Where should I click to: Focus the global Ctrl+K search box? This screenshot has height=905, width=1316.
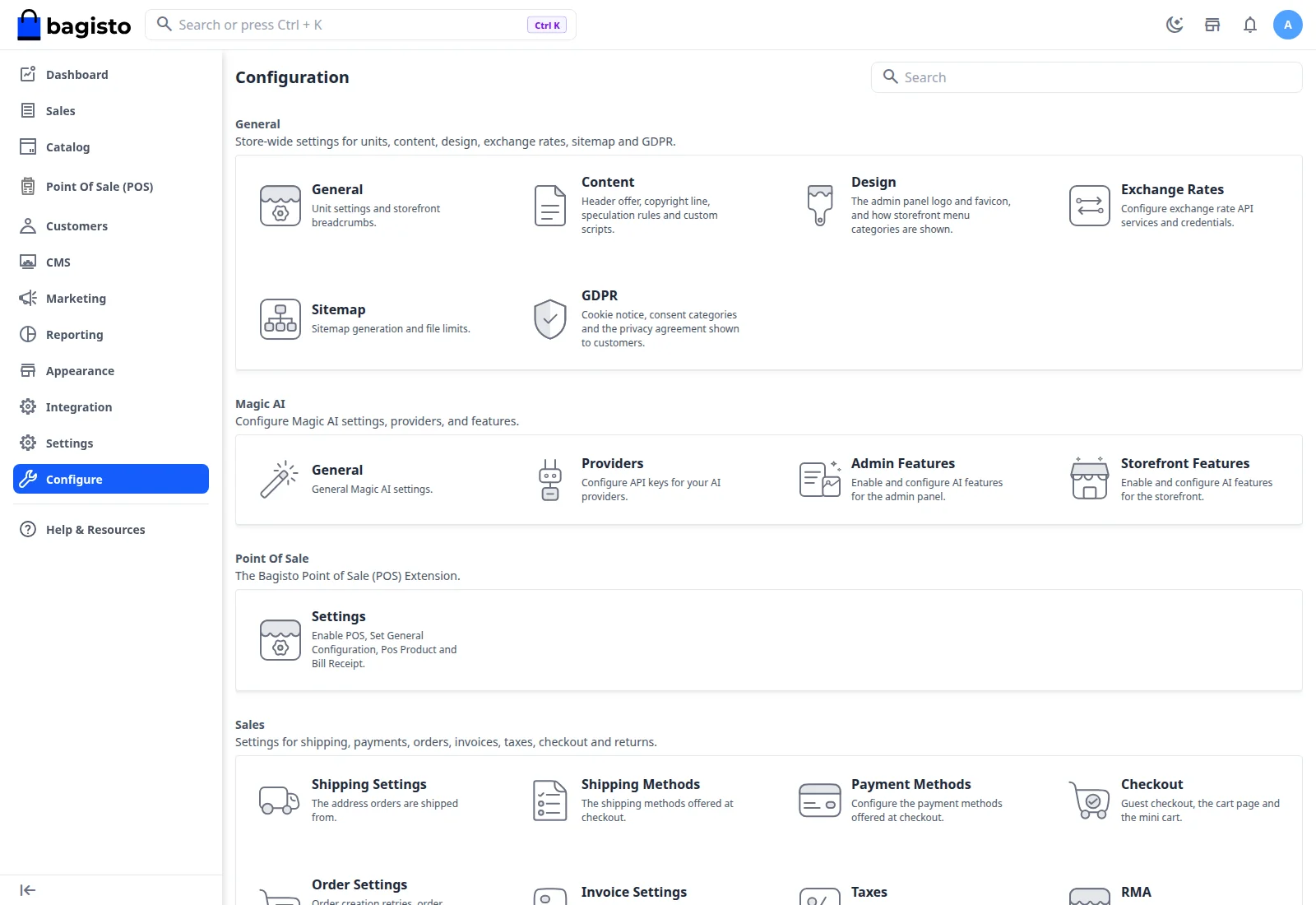(x=360, y=25)
